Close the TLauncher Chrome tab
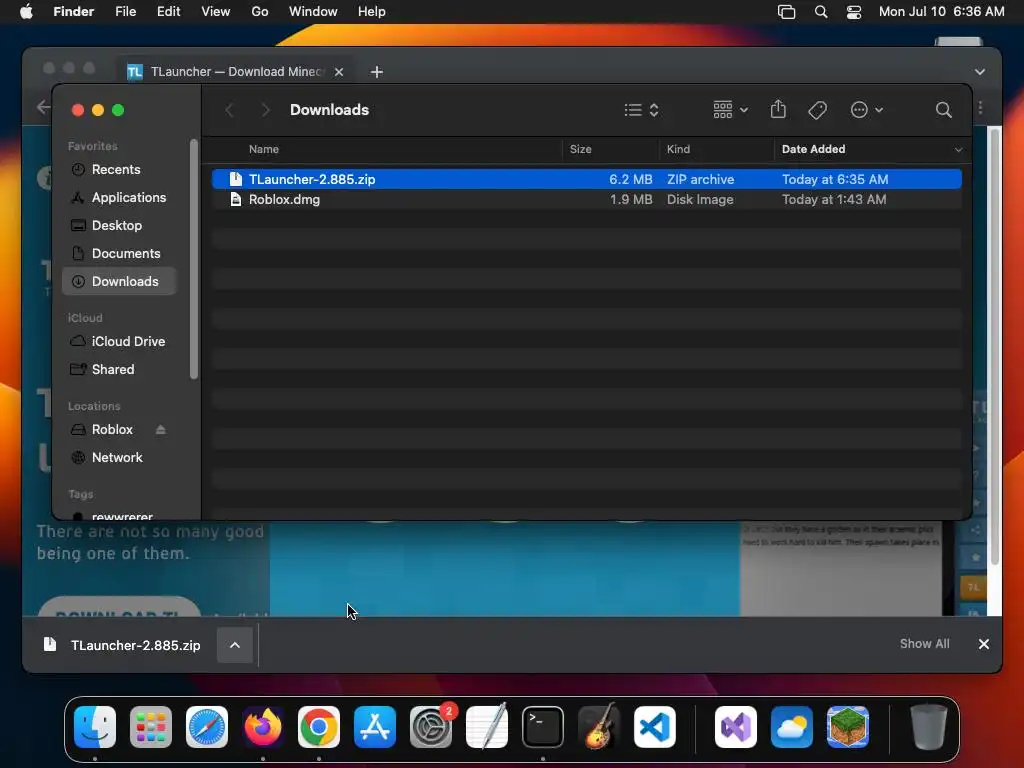 click(x=339, y=72)
